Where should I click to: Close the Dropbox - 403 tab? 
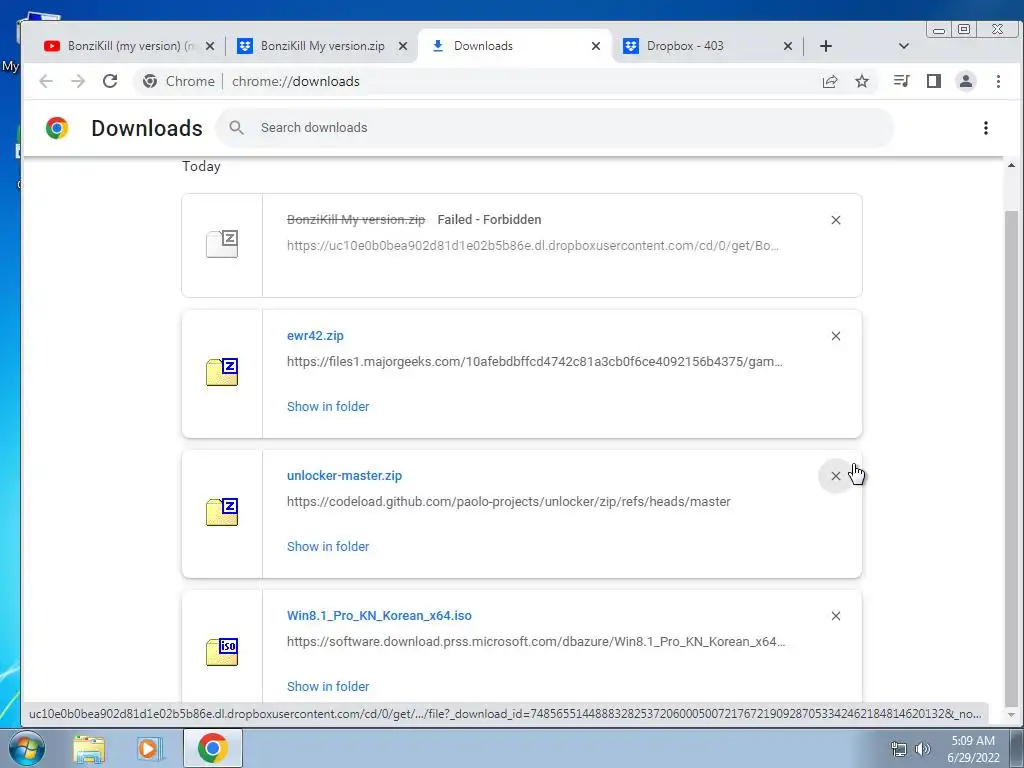click(x=788, y=46)
